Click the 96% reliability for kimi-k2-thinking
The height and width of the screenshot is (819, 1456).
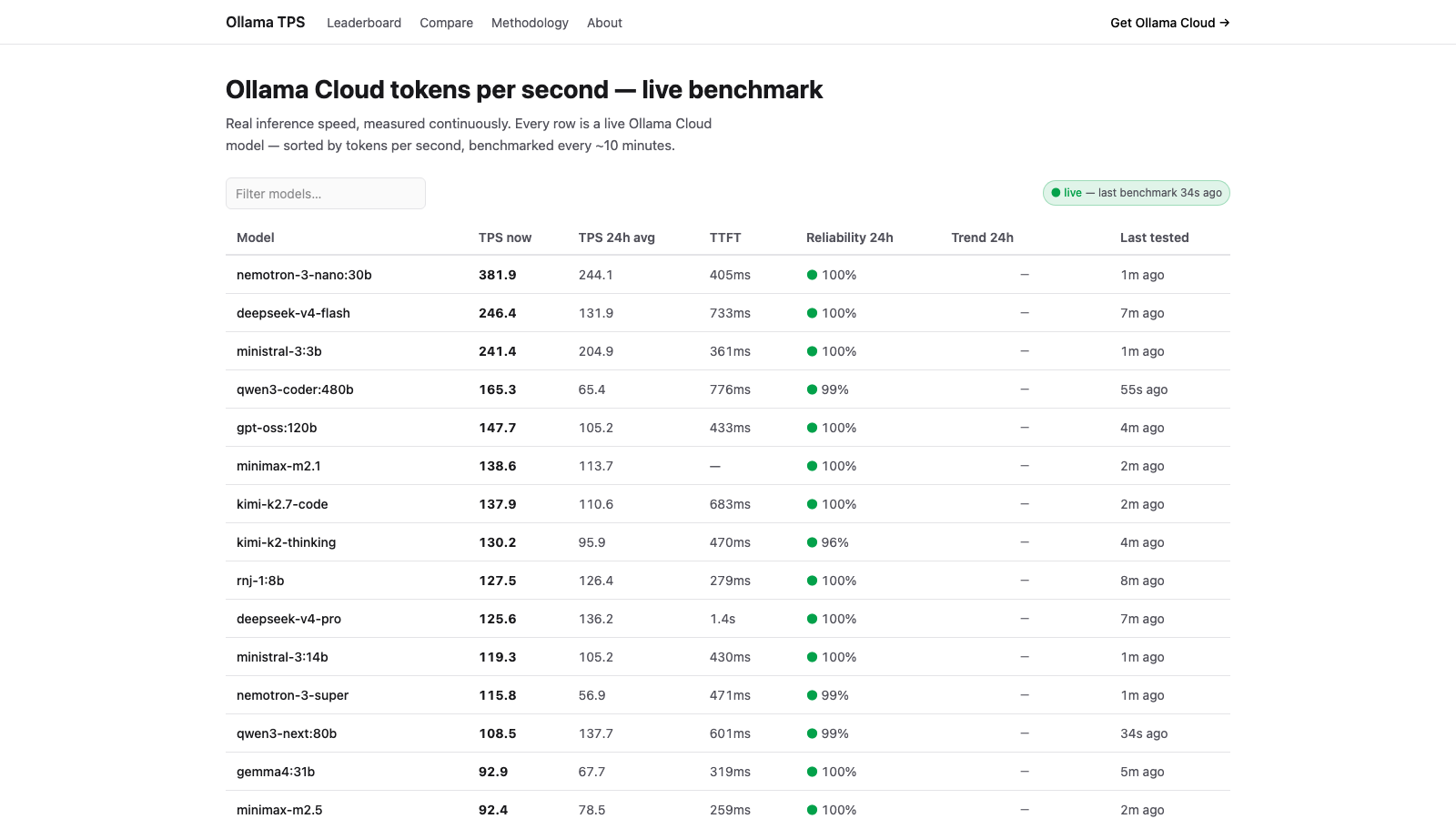click(835, 542)
